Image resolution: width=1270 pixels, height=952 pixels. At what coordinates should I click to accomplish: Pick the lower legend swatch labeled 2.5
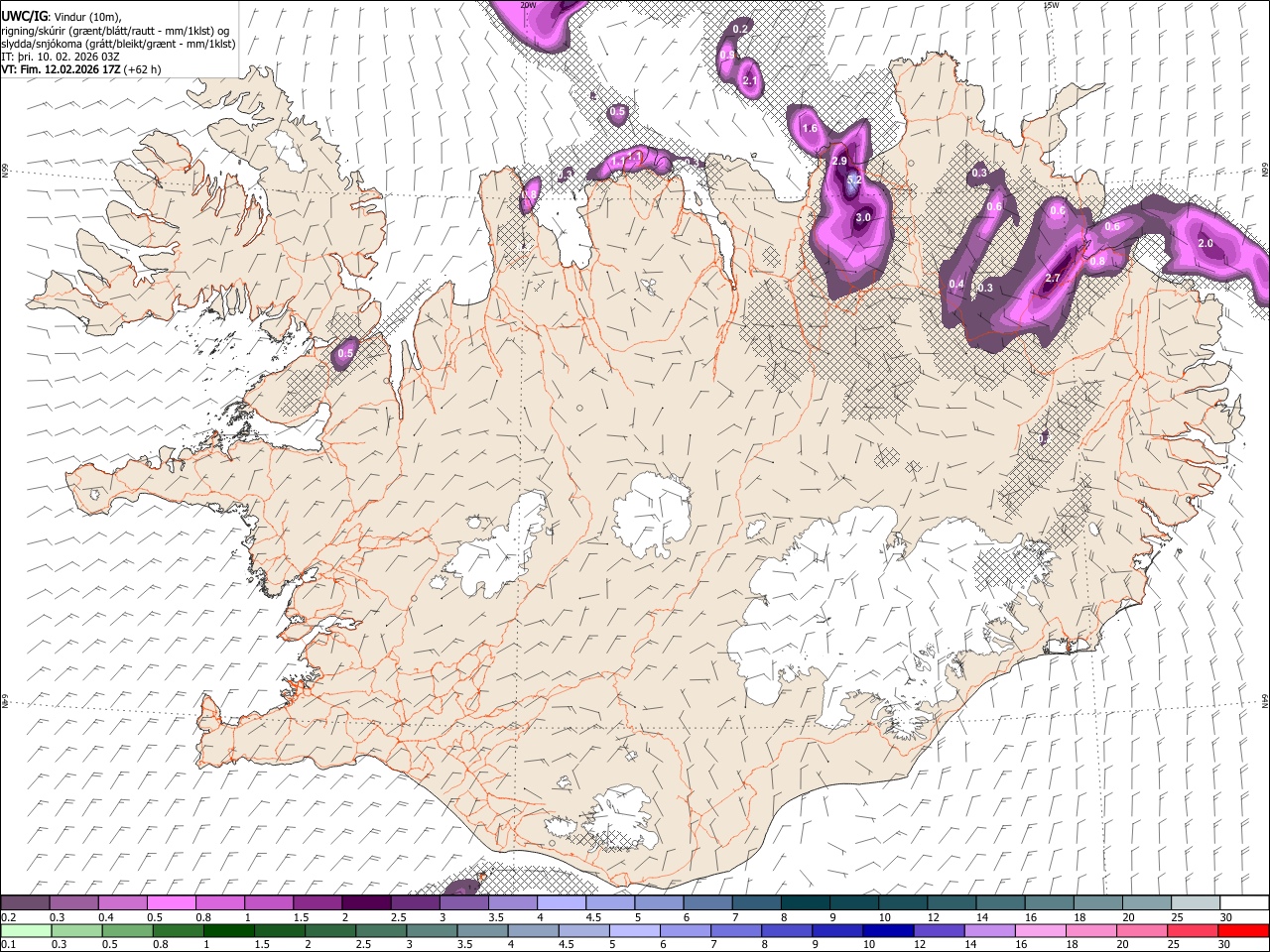click(382, 930)
